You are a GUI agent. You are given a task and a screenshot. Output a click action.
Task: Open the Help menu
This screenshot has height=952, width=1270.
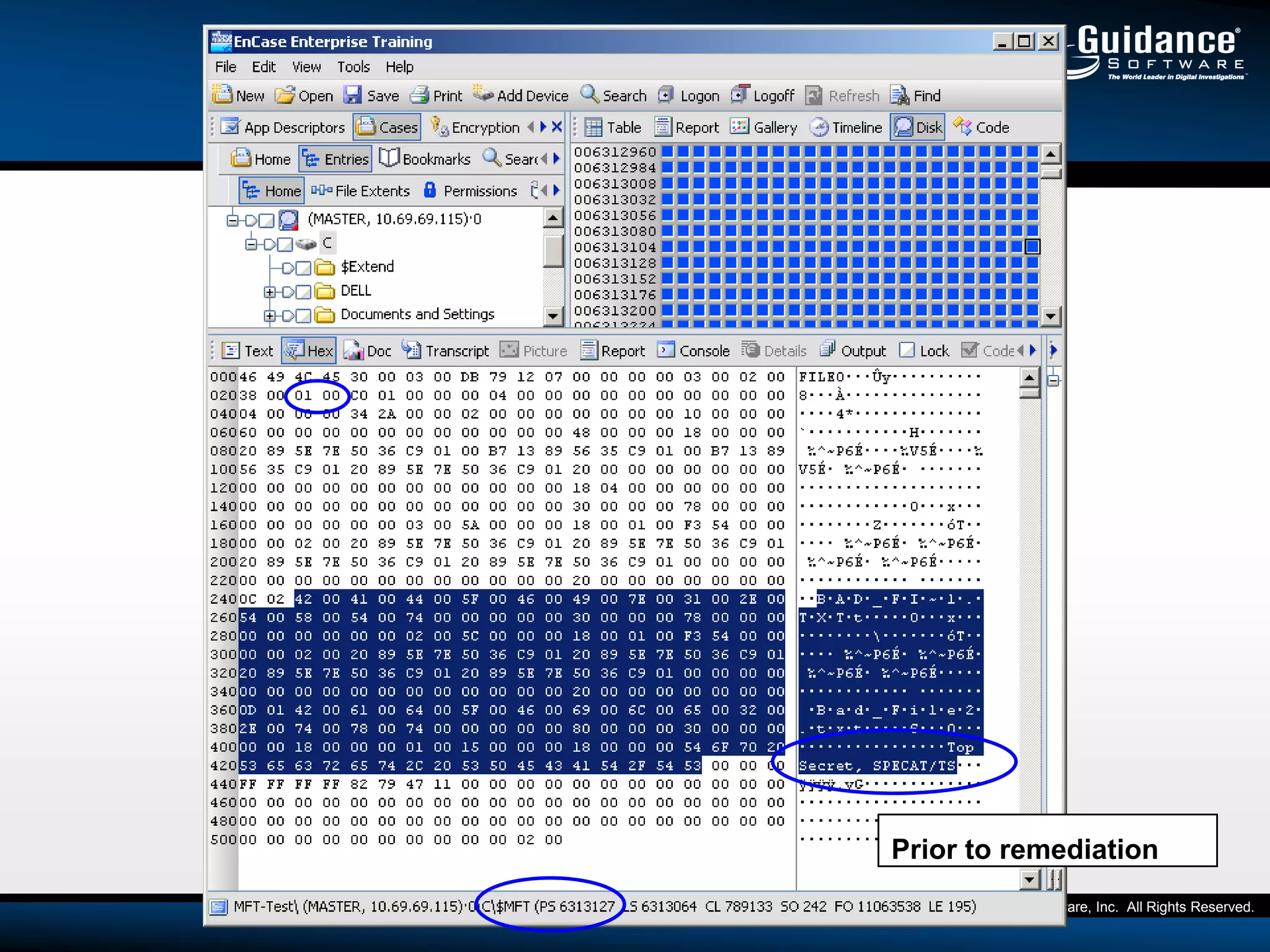[399, 67]
